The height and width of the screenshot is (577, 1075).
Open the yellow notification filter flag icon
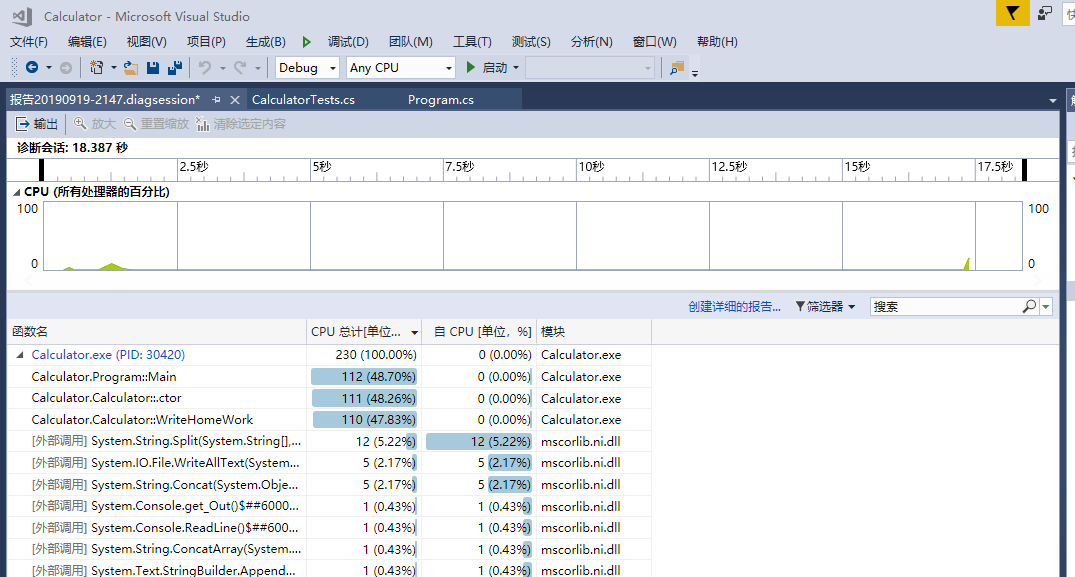[x=1013, y=12]
